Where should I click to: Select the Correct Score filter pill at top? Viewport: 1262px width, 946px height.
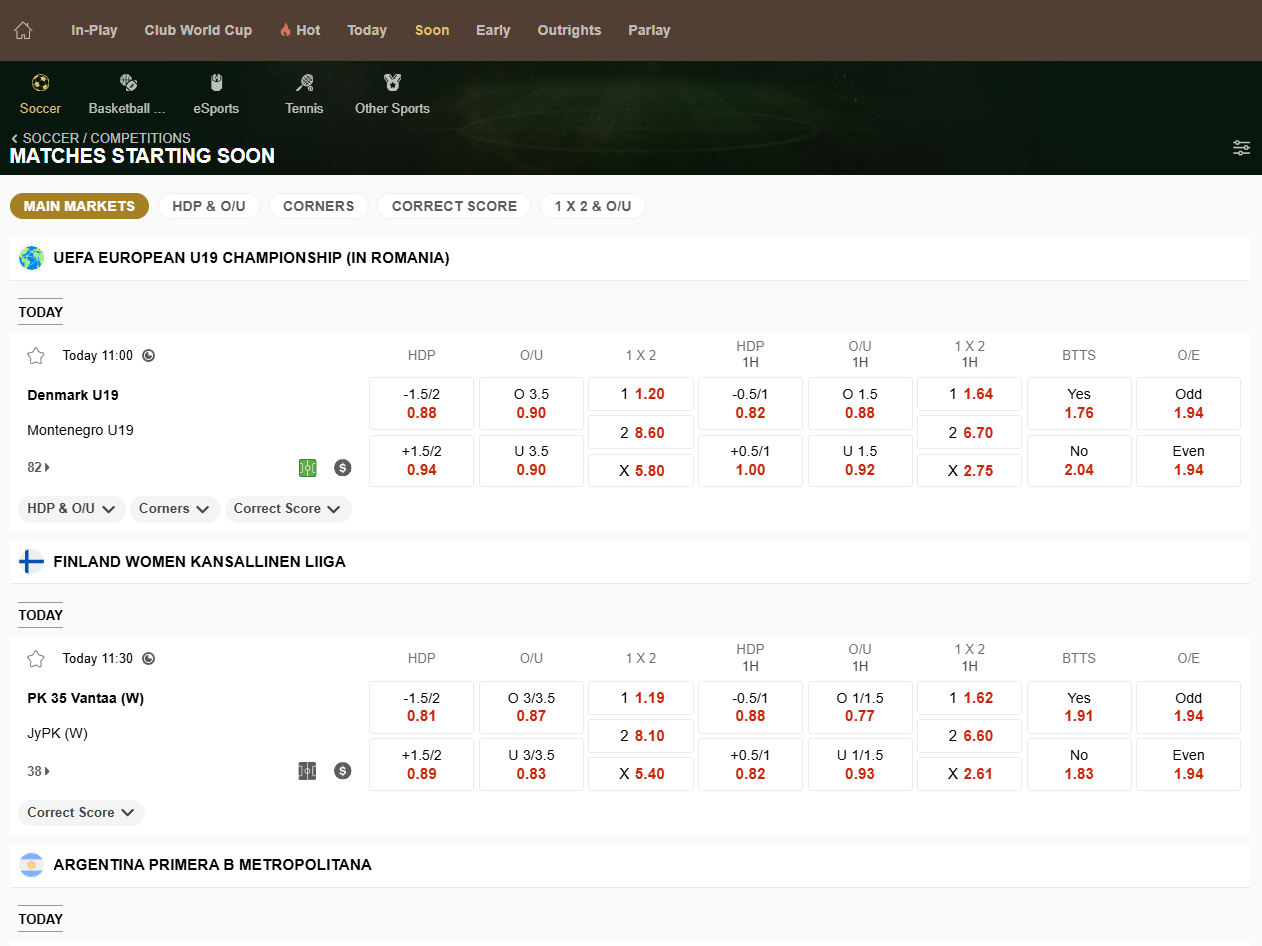click(x=454, y=206)
